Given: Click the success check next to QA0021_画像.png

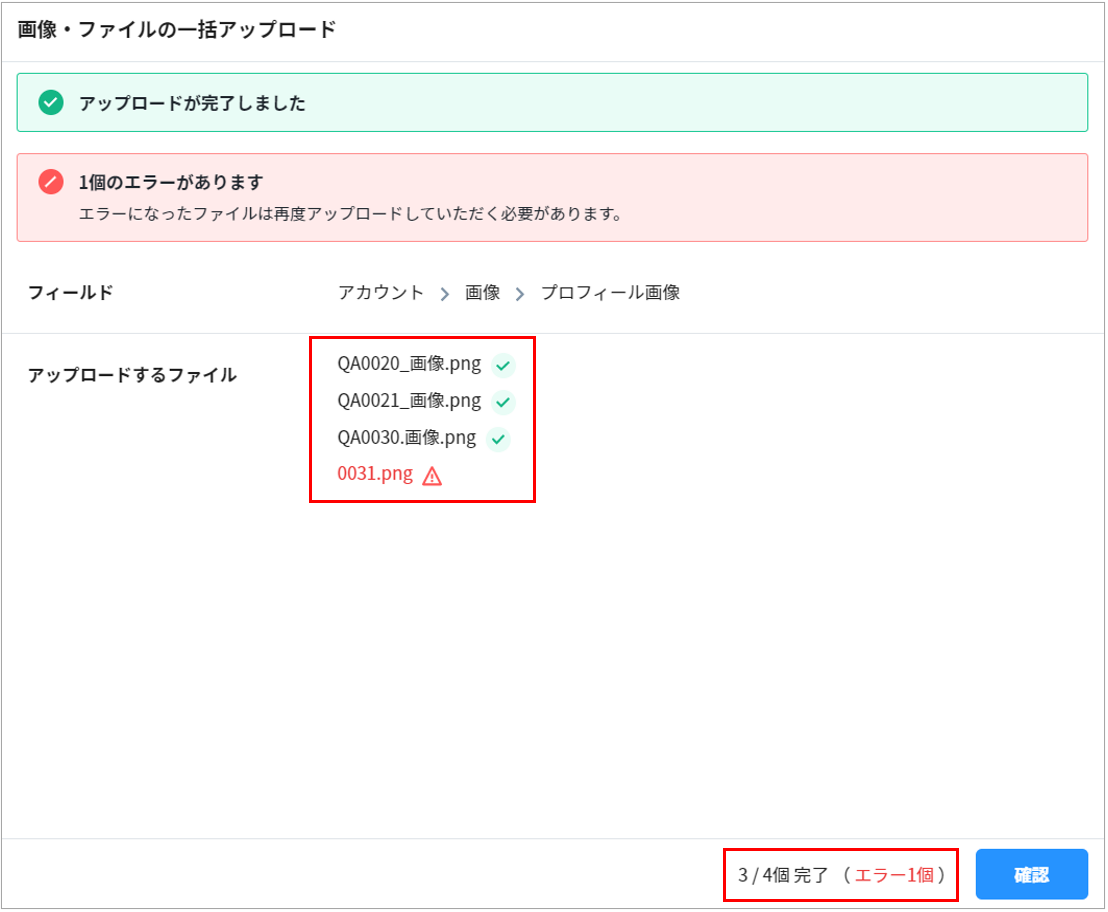Looking at the screenshot, I should pyautogui.click(x=503, y=403).
